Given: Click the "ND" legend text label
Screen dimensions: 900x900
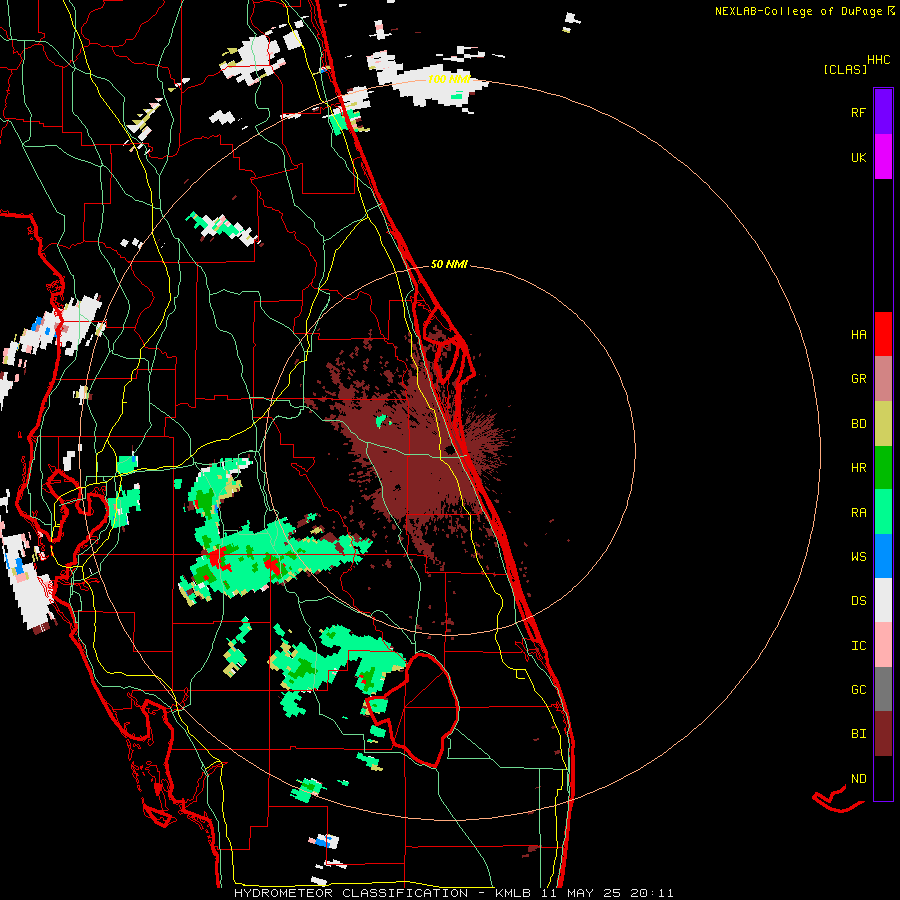Looking at the screenshot, I should coord(858,779).
